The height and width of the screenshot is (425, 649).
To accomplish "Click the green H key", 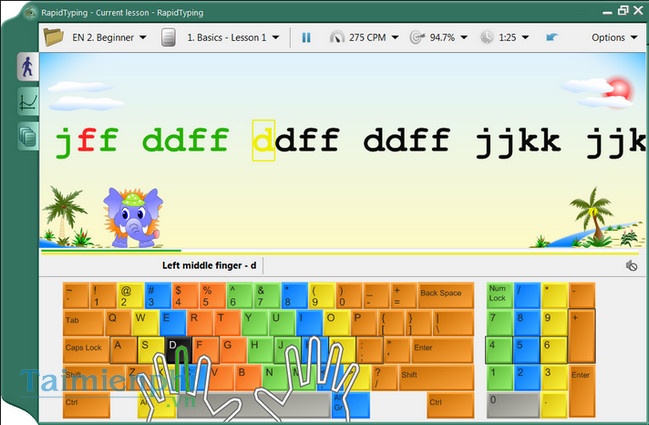I will (260, 350).
